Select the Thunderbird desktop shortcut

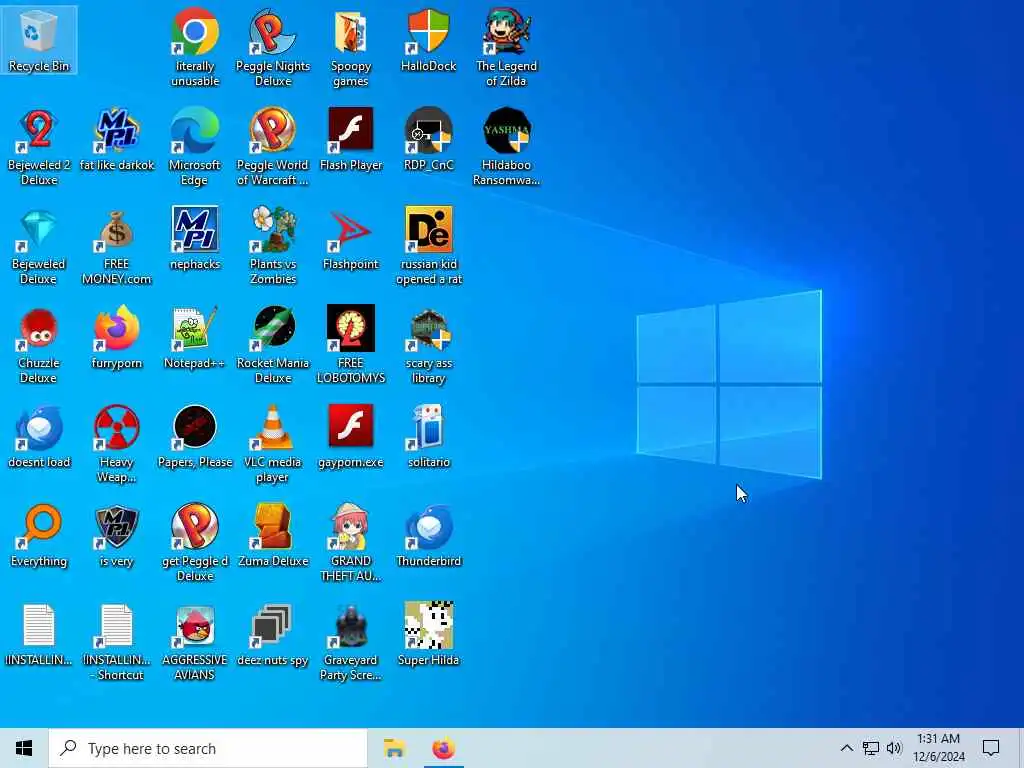tap(428, 536)
